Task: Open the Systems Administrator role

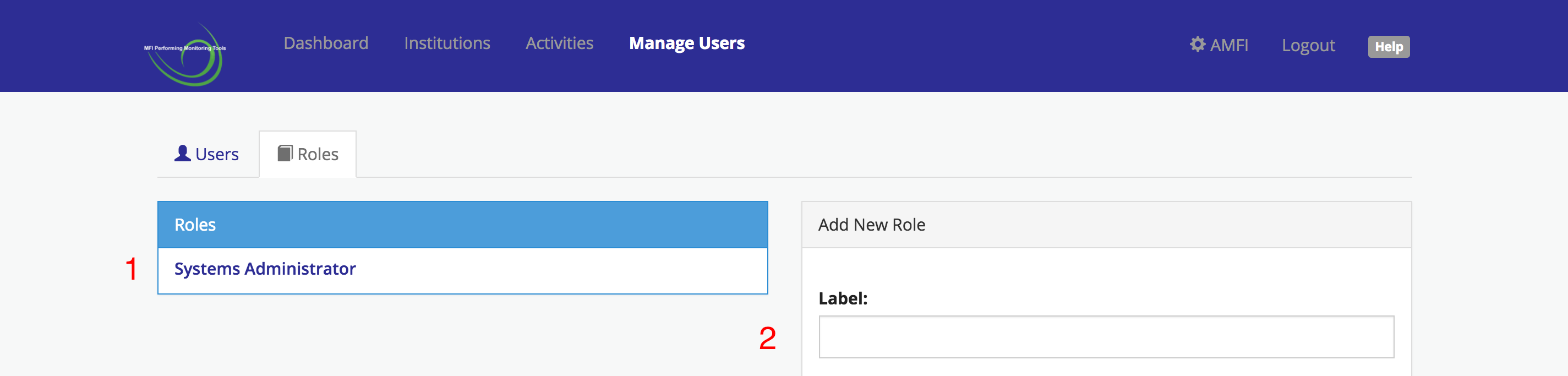Action: pos(265,269)
